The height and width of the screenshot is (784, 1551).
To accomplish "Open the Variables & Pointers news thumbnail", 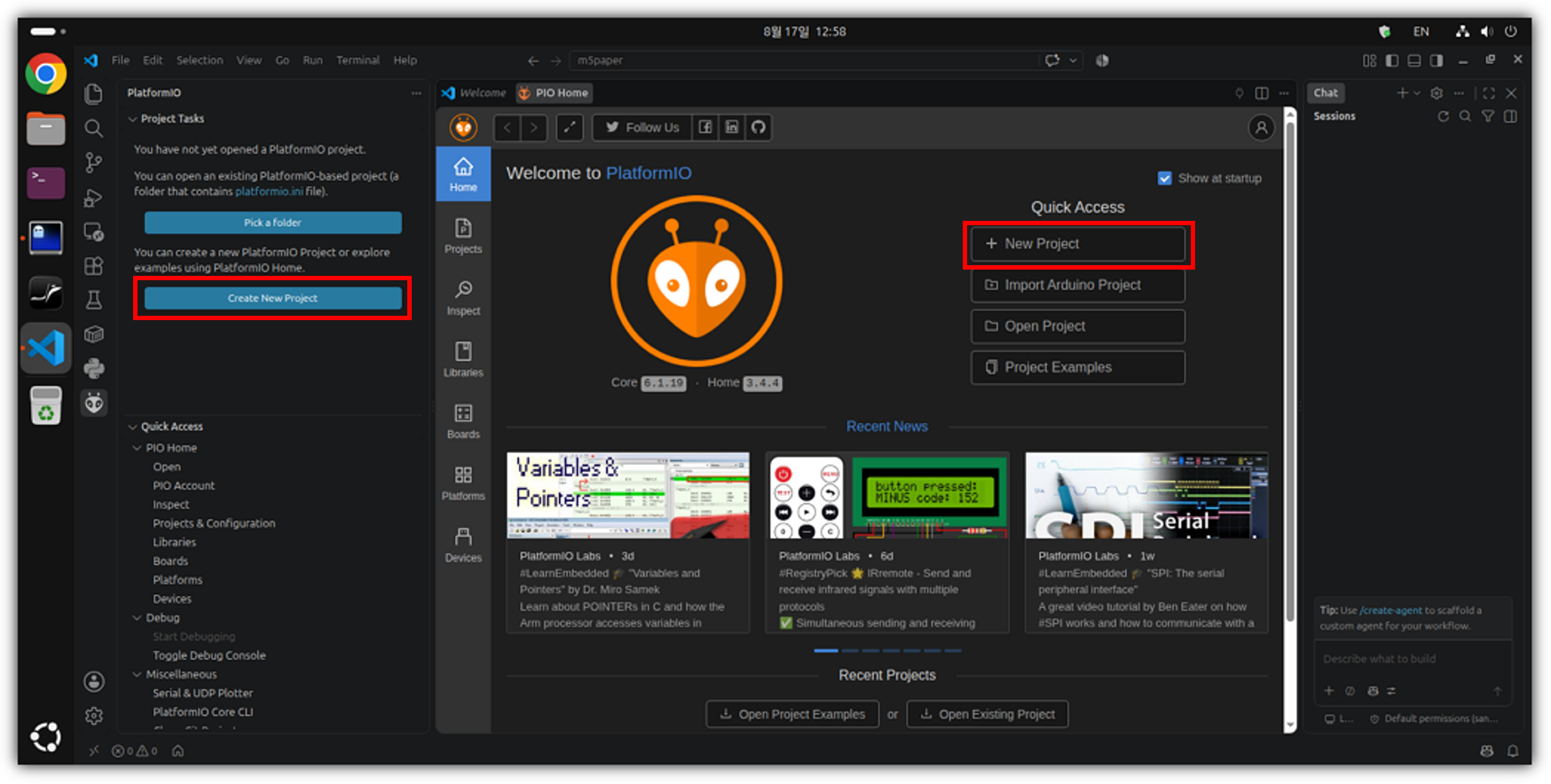I will 628,496.
